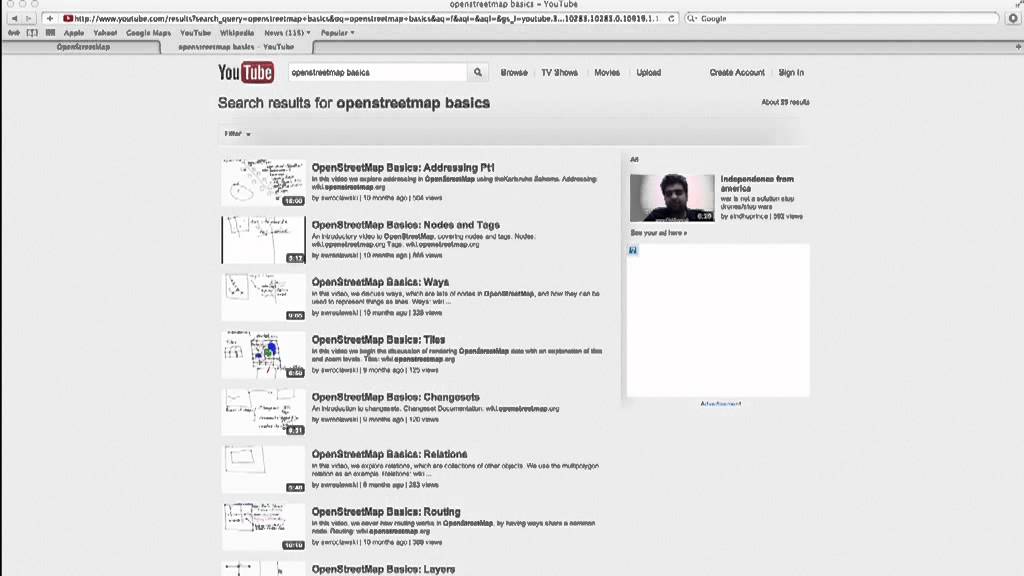The image size is (1024, 576).
Task: Open the Popular bookmarks dropdown
Action: (338, 33)
